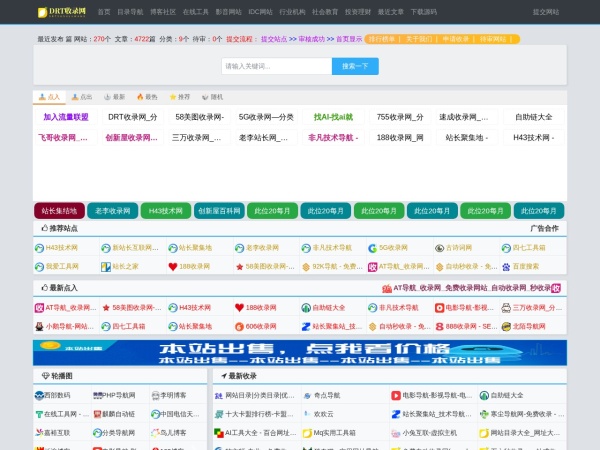This screenshot has height=450, width=600.
Task: Click the dark red 站长集结地 button
Action: [59, 211]
